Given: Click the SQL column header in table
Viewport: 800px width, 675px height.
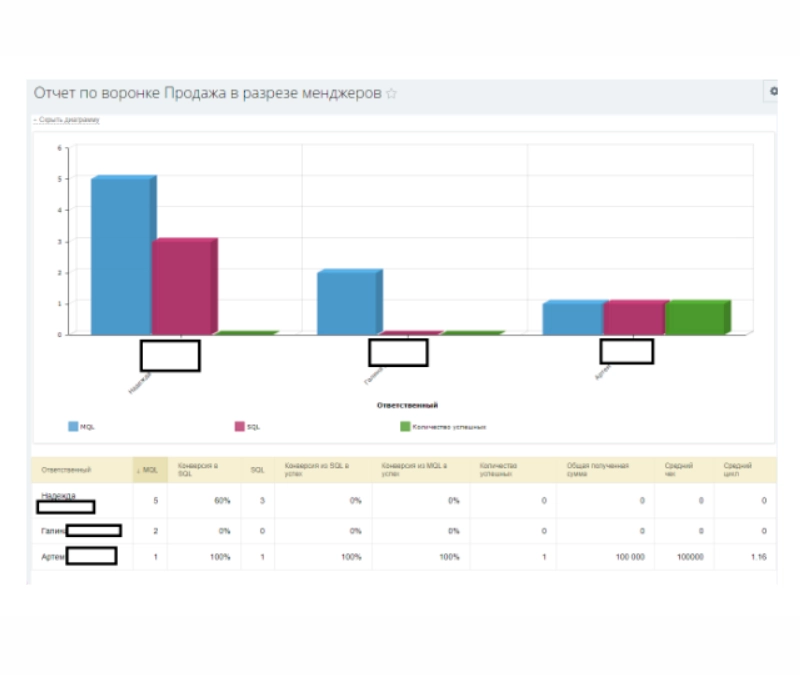Looking at the screenshot, I should pyautogui.click(x=256, y=469).
